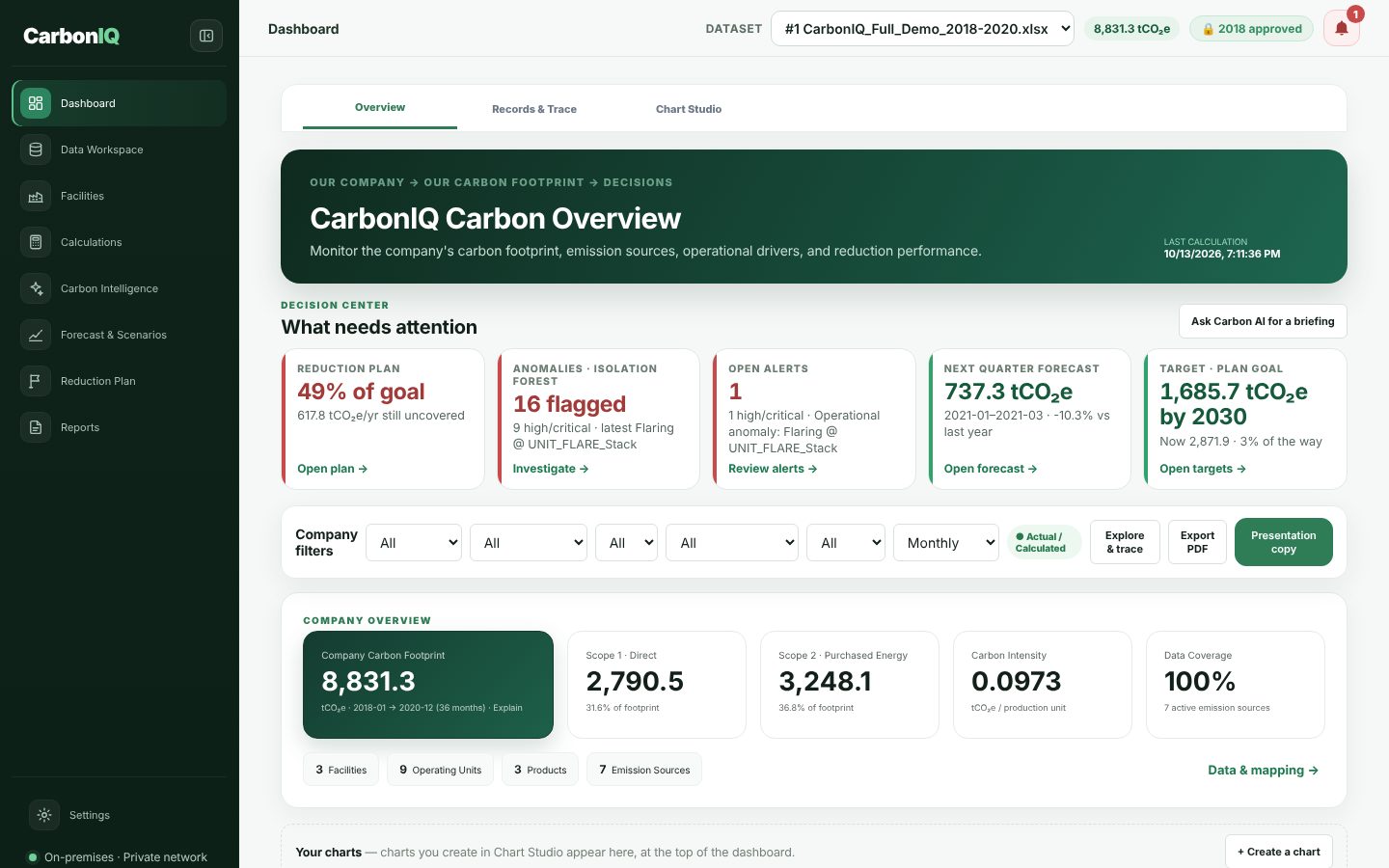Follow the Open plan link

click(x=332, y=469)
